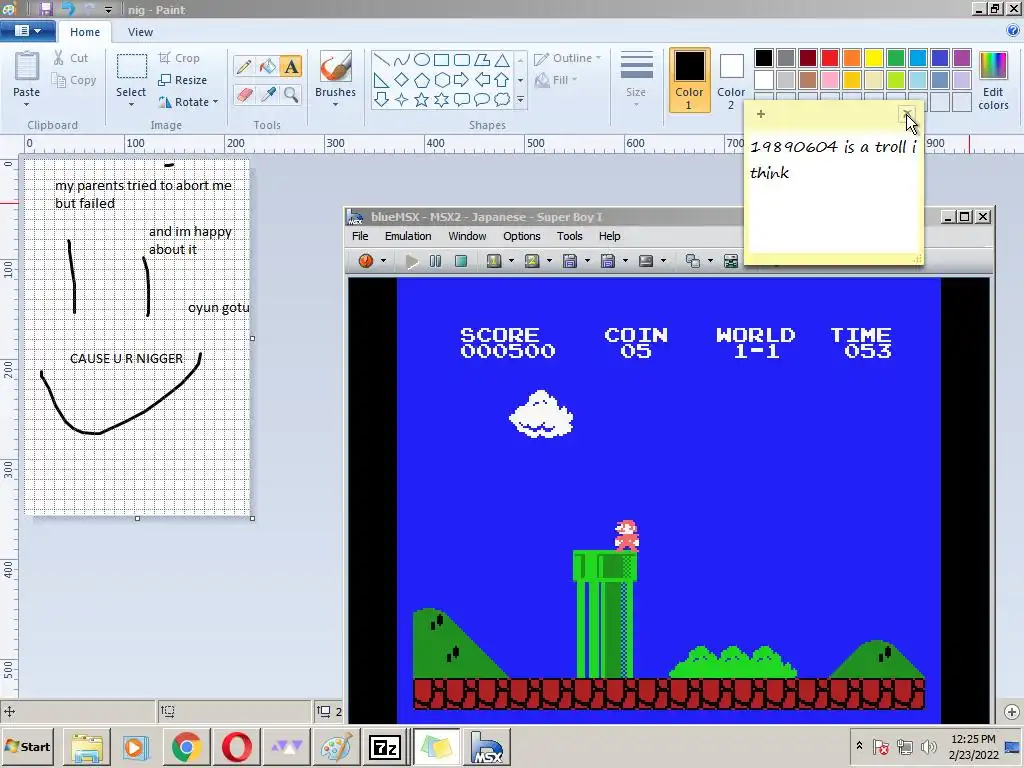Viewport: 1024px width, 768px height.
Task: Click the Copy icon in Clipboard group
Action: tap(59, 80)
